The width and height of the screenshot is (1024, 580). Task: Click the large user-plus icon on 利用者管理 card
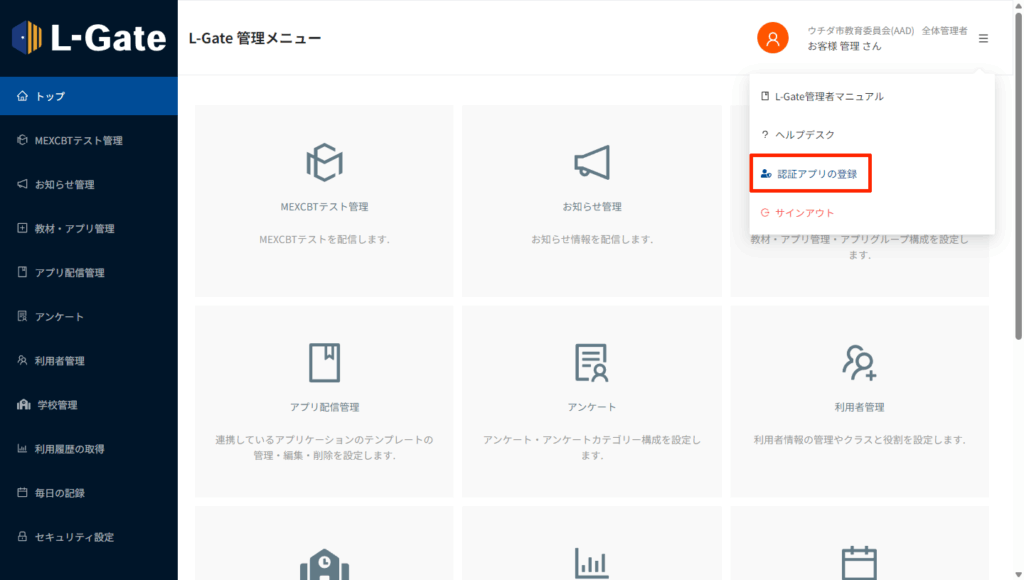click(x=859, y=362)
